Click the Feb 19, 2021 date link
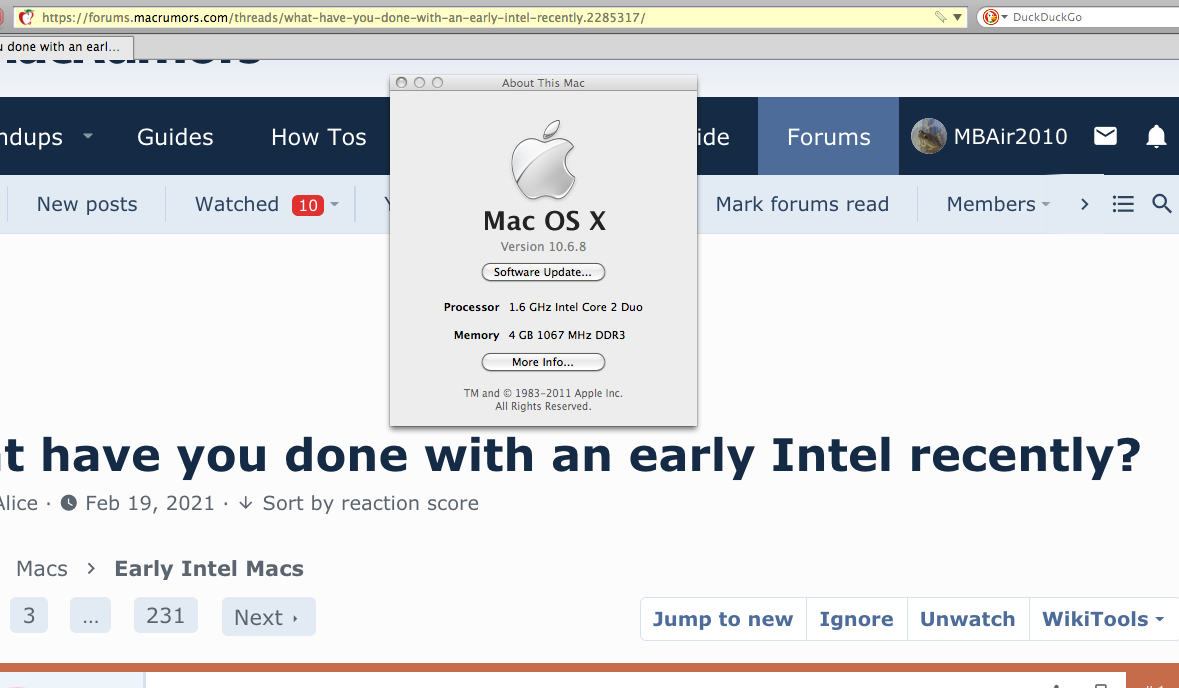The width and height of the screenshot is (1179, 688). coord(150,503)
